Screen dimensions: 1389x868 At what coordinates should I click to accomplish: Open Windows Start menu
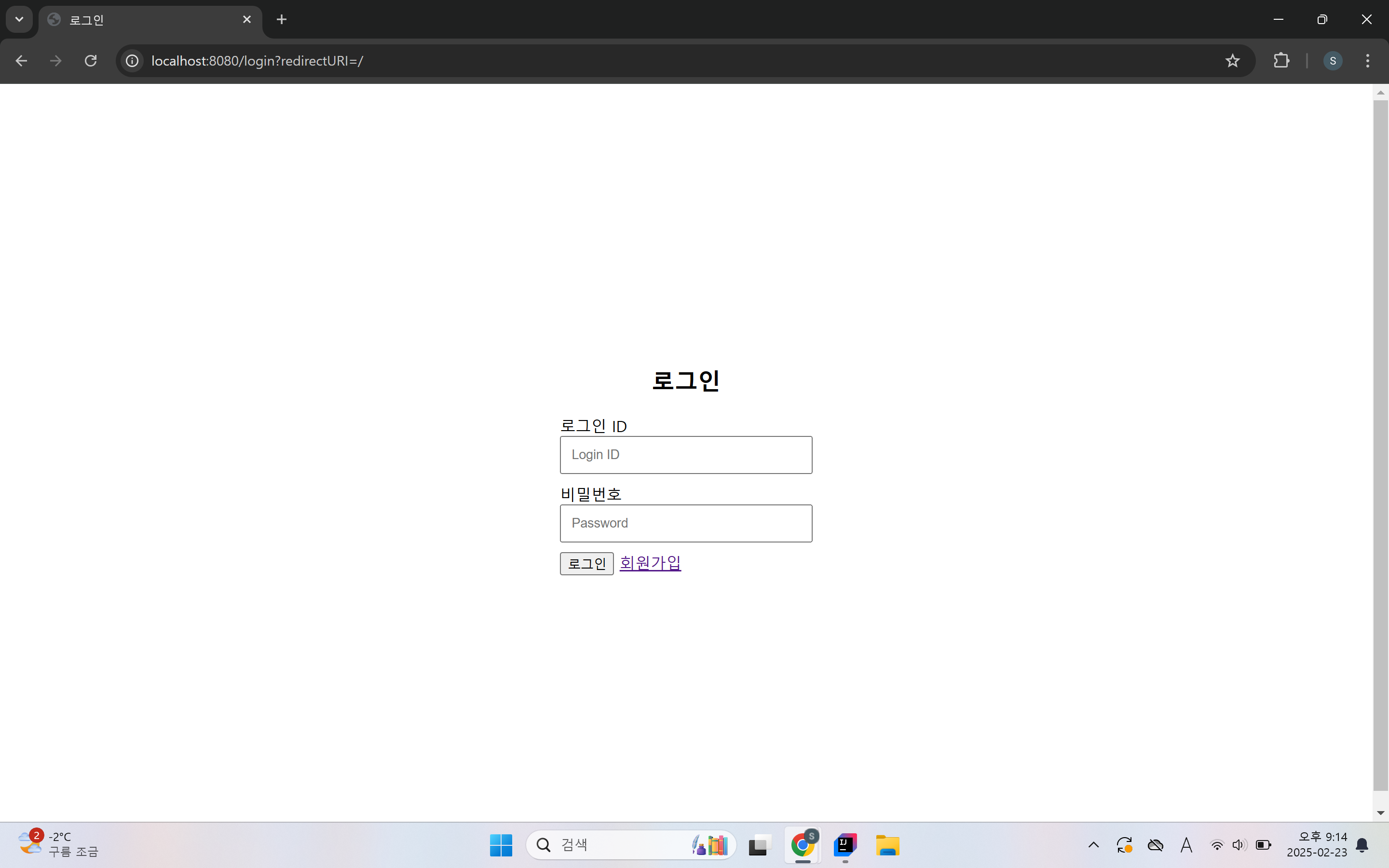click(x=501, y=845)
